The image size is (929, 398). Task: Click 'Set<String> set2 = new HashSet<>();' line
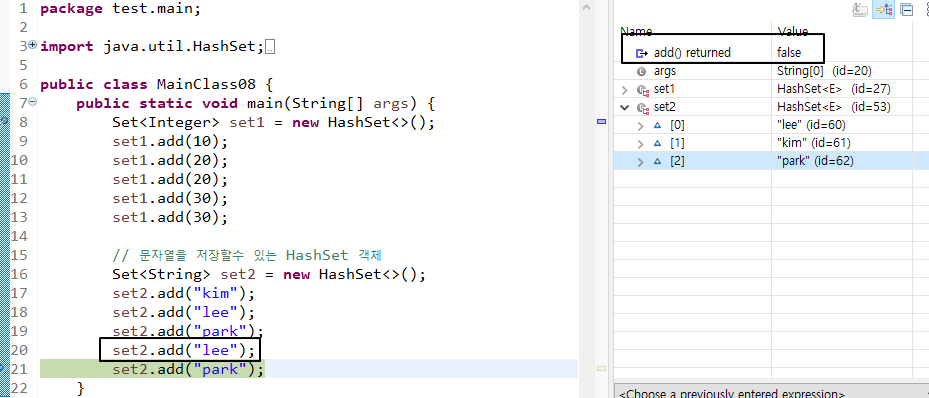click(x=269, y=274)
